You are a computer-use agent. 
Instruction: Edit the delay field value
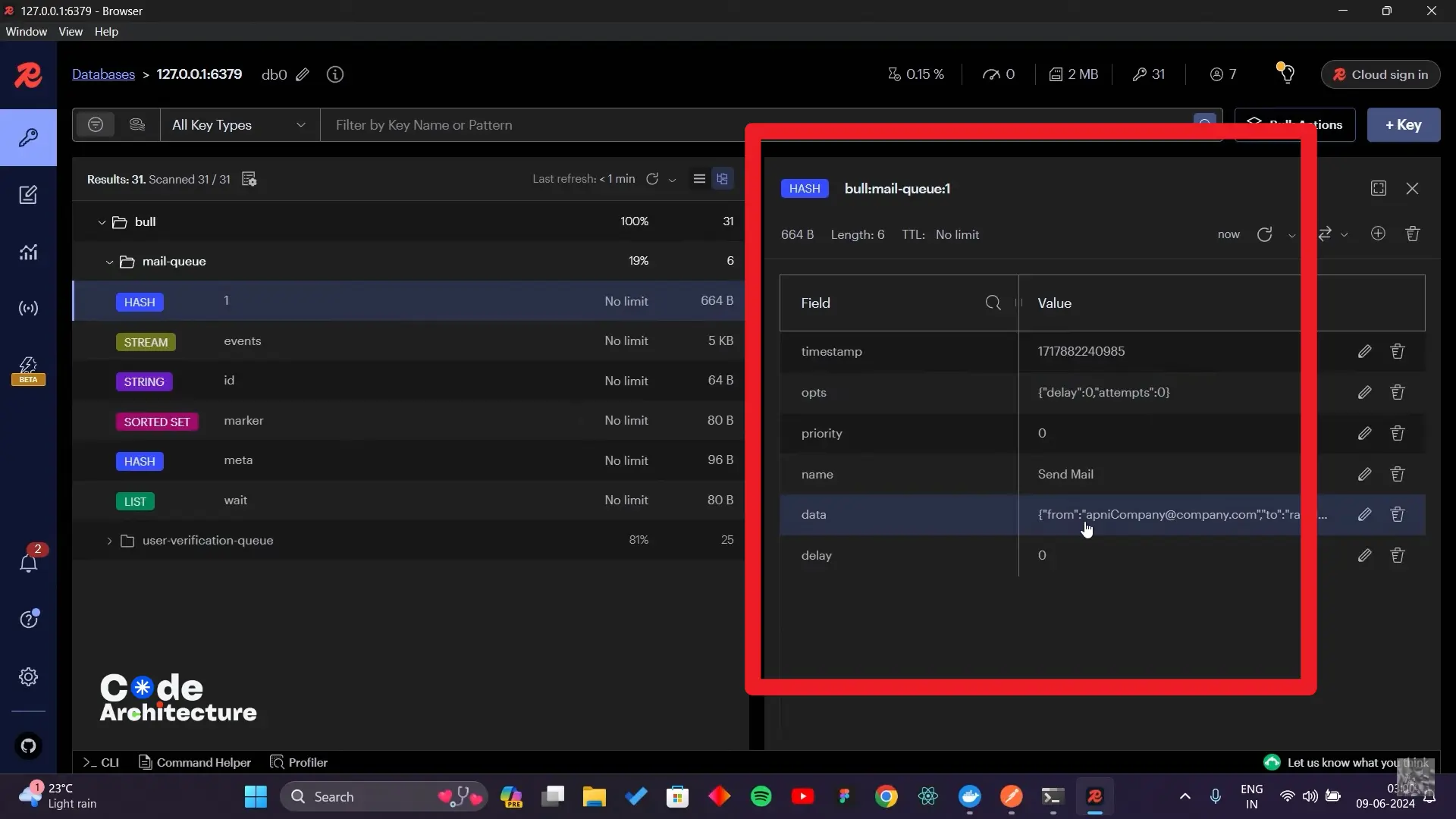(x=1364, y=555)
